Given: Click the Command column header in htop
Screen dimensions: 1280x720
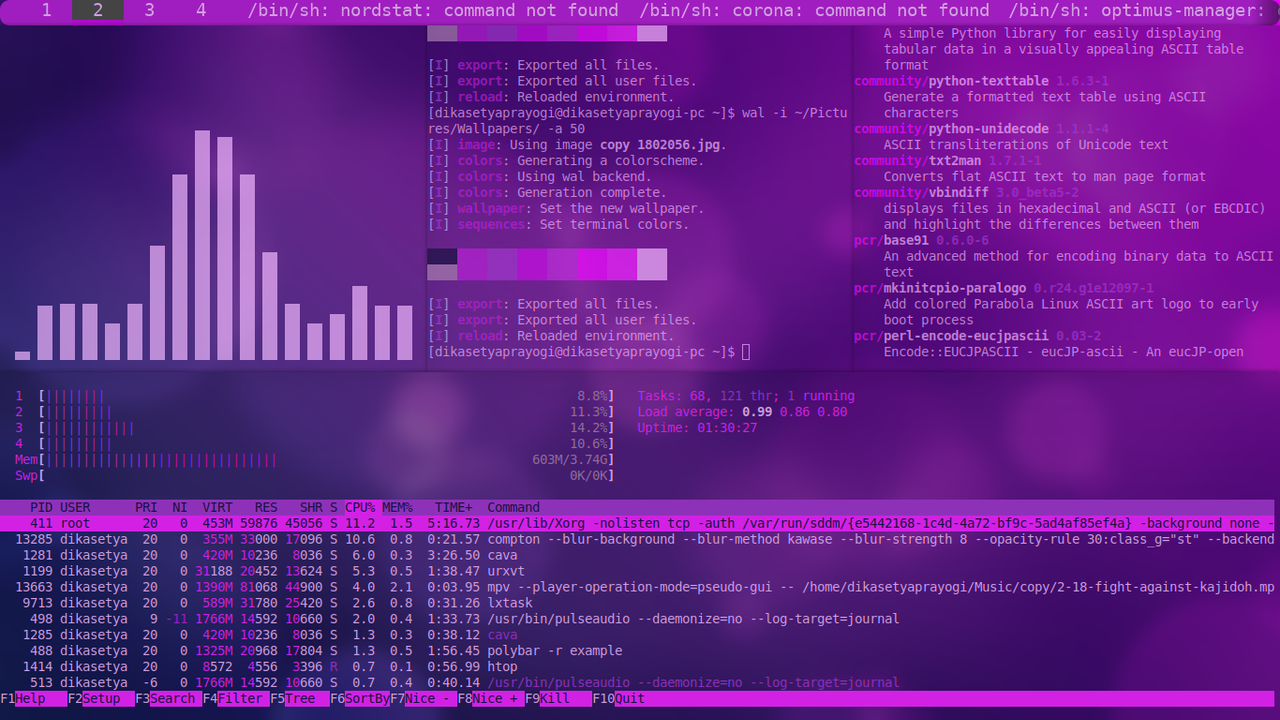Looking at the screenshot, I should [513, 507].
